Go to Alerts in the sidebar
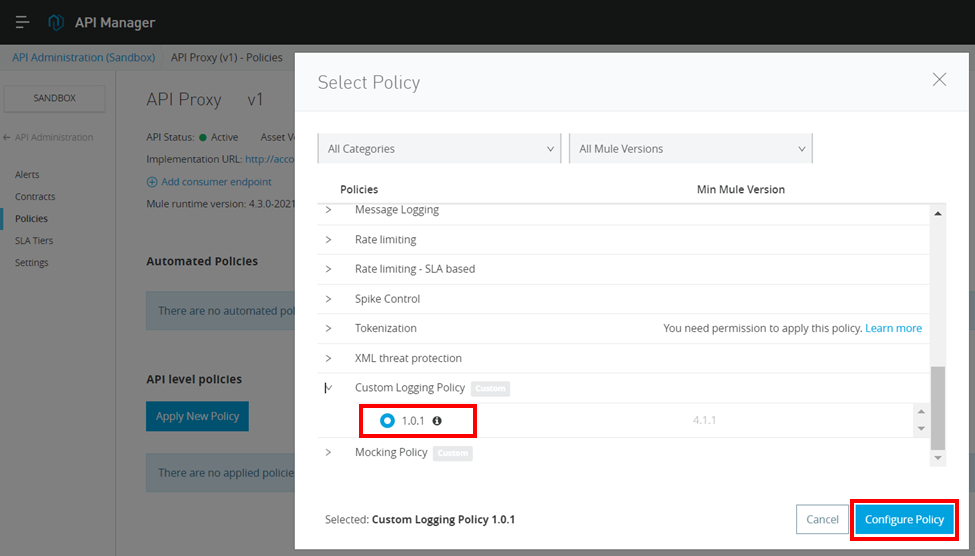Screen dimensions: 975x556 click(27, 175)
